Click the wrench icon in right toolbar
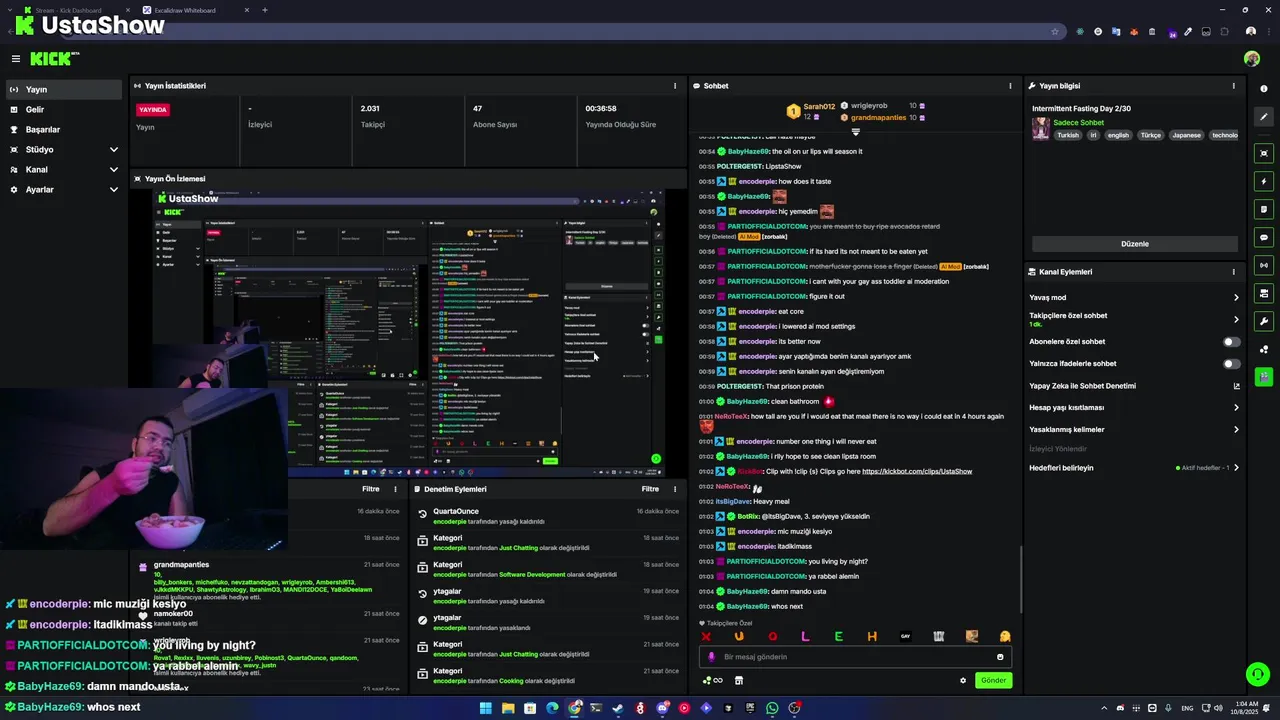The width and height of the screenshot is (1280, 720). (x=1264, y=321)
